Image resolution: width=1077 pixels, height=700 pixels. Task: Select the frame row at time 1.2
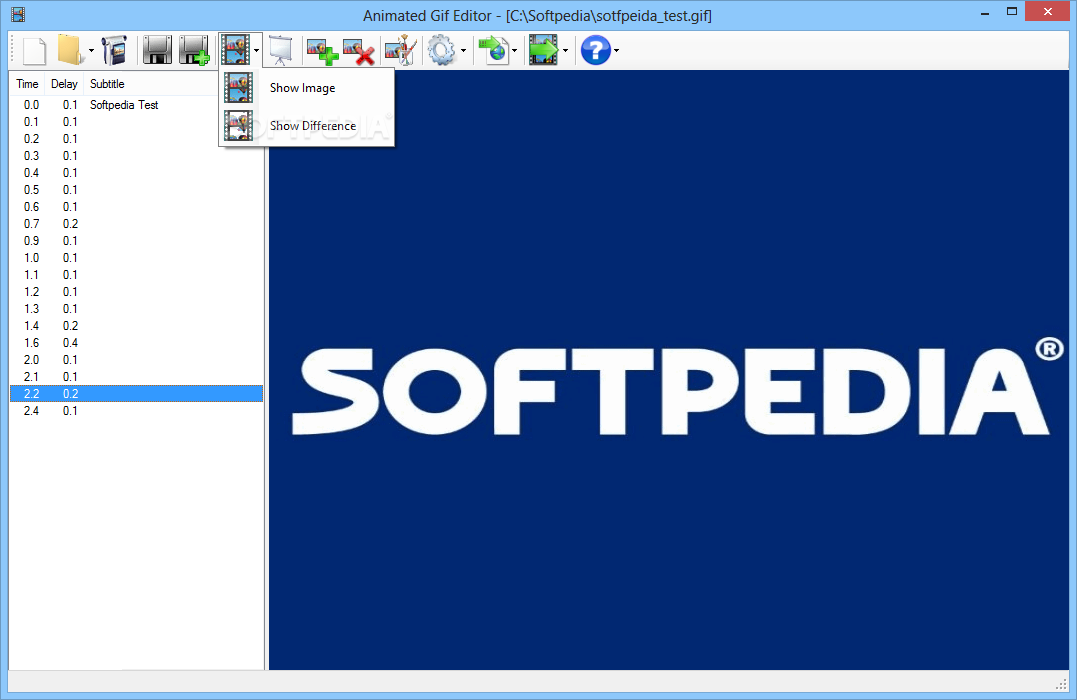[136, 292]
